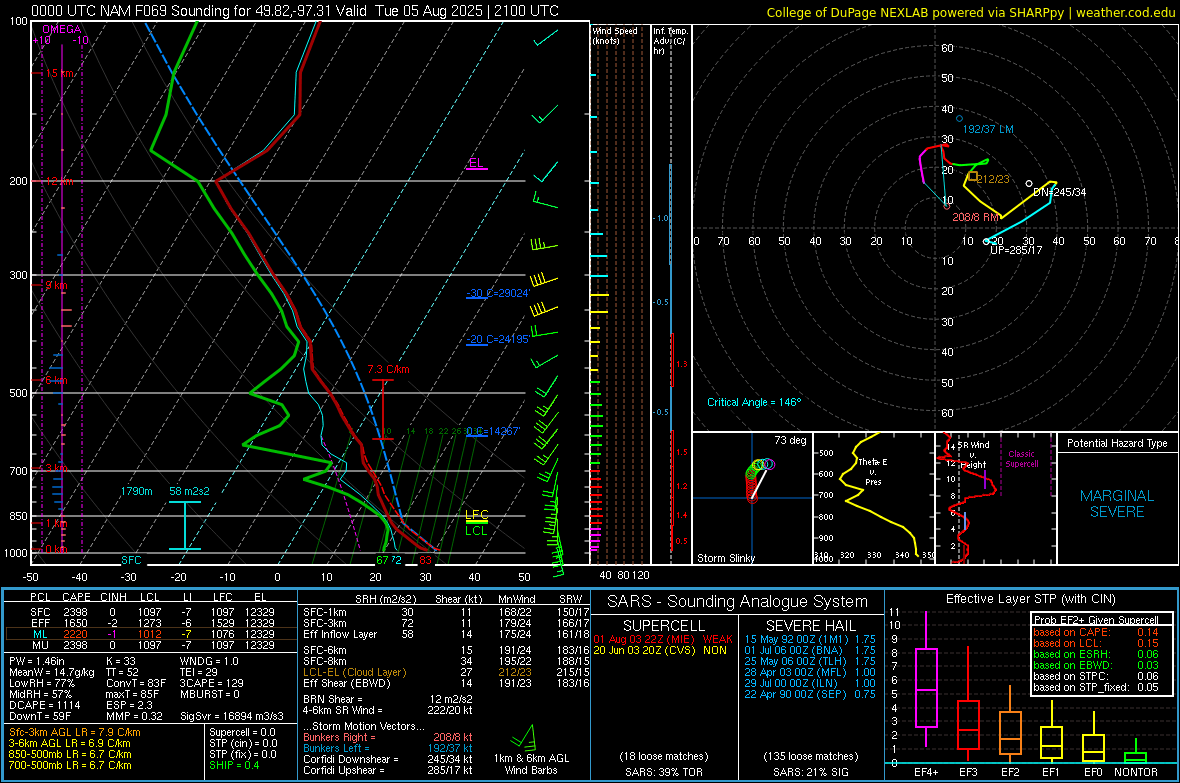Click the EL level label on the skew-T
1180x783 pixels.
pos(476,163)
